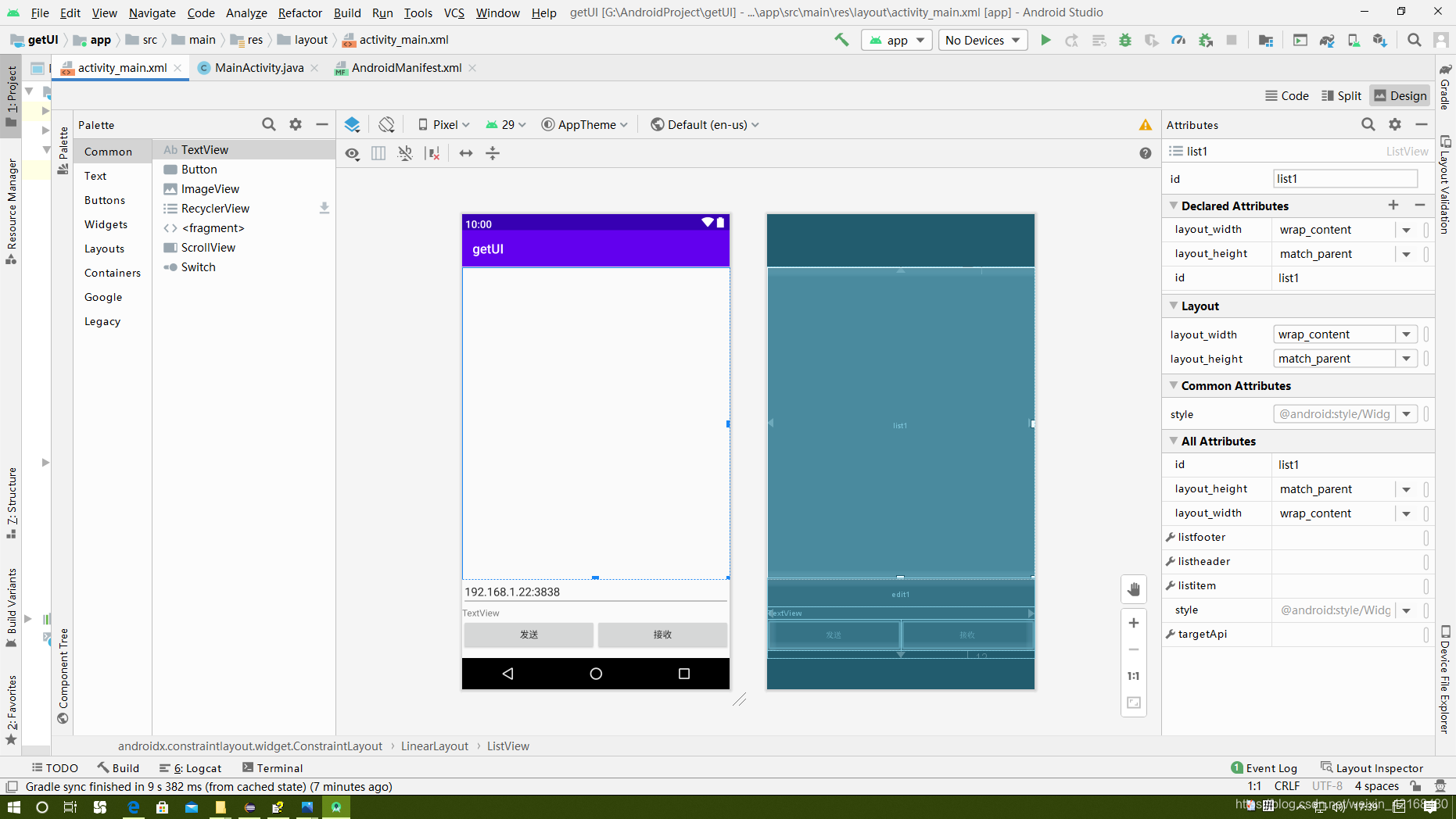Click the Zoom to Fit Screen icon
Image resolution: width=1456 pixels, height=819 pixels.
(1134, 703)
